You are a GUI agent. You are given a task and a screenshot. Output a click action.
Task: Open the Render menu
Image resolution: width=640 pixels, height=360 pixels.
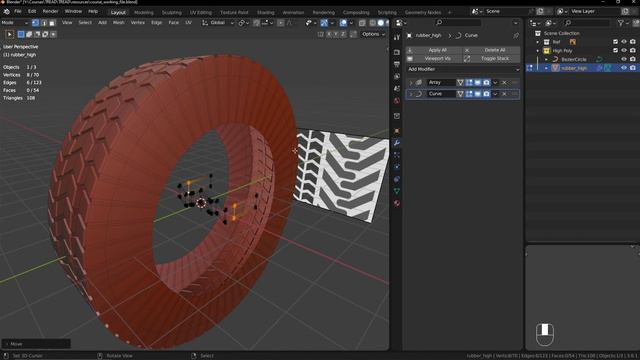(x=51, y=11)
